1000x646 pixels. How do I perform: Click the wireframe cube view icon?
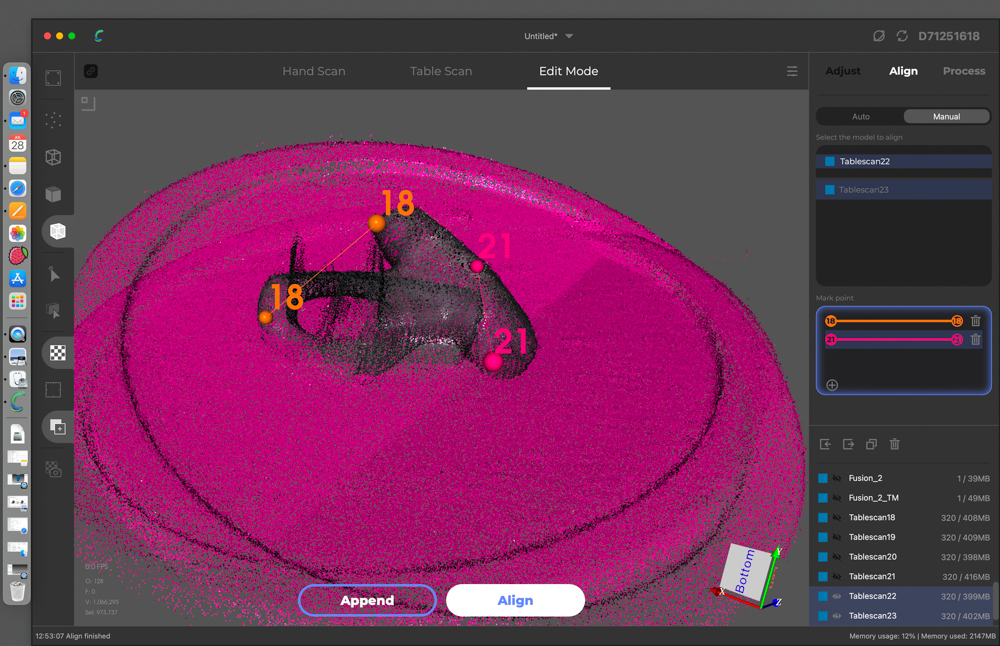coord(54,157)
